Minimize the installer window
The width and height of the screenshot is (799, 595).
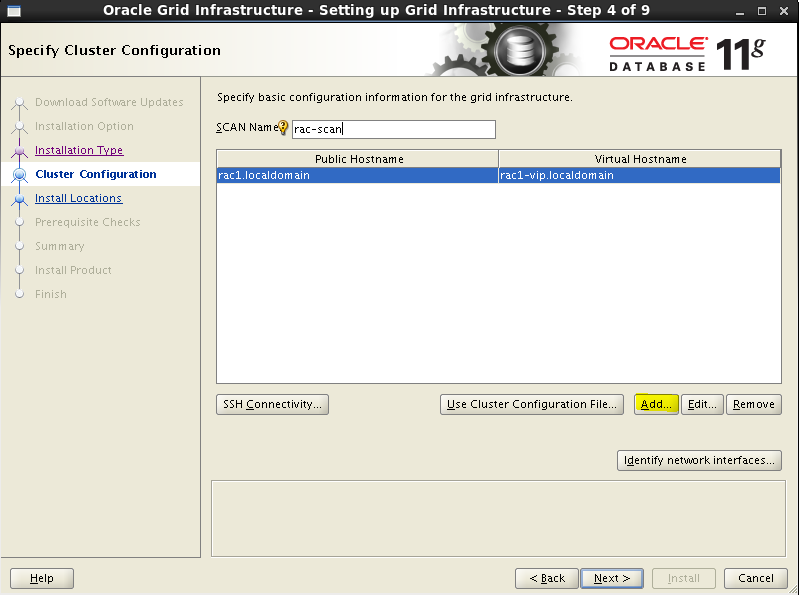pos(740,11)
